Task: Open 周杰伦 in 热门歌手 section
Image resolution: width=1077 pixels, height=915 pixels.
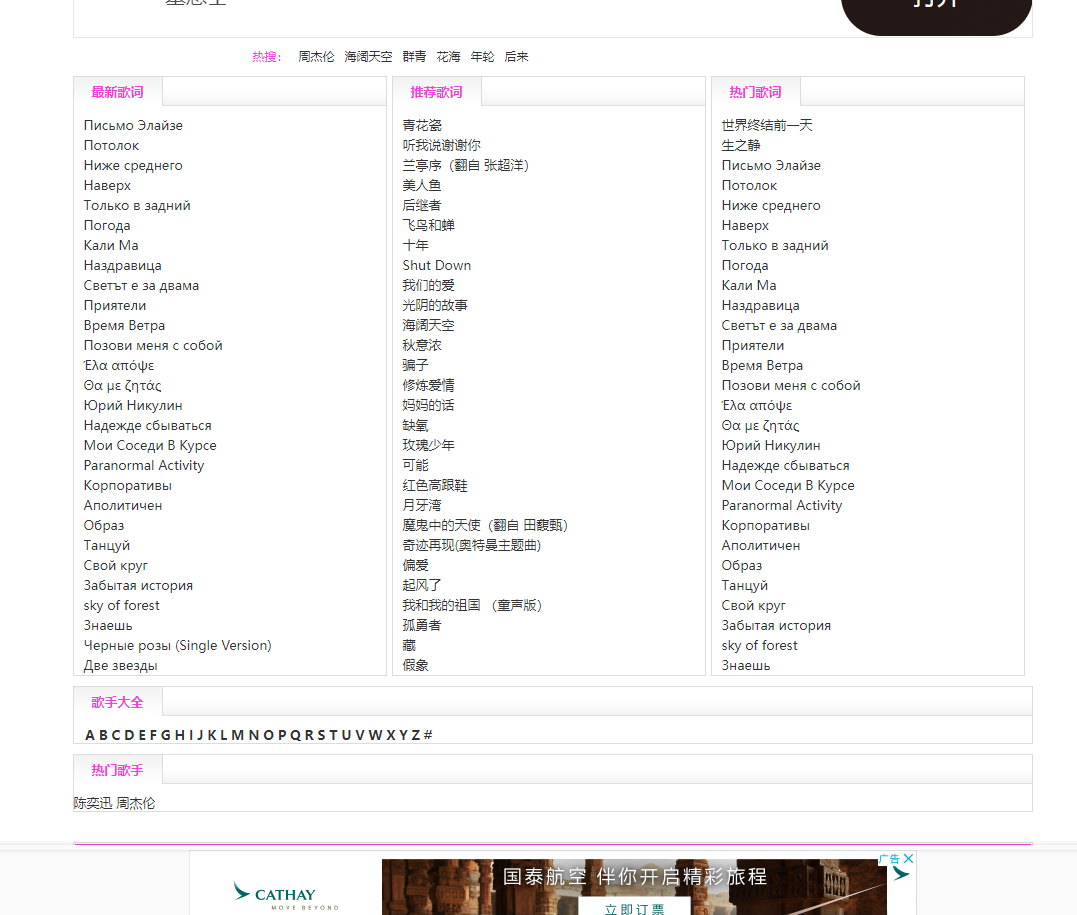Action: point(135,803)
